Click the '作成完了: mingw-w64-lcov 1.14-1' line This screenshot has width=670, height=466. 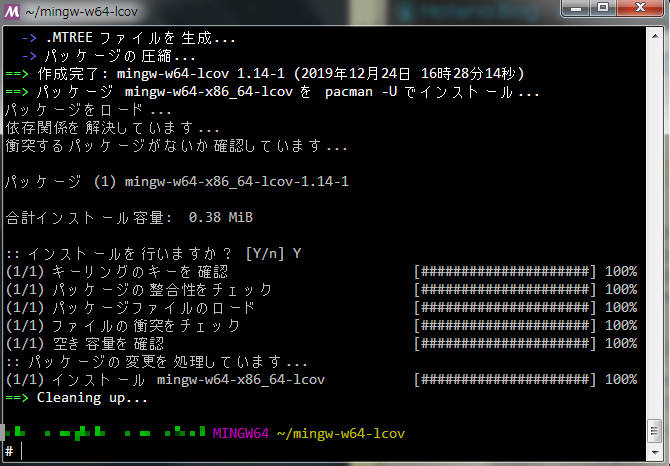coord(265,74)
